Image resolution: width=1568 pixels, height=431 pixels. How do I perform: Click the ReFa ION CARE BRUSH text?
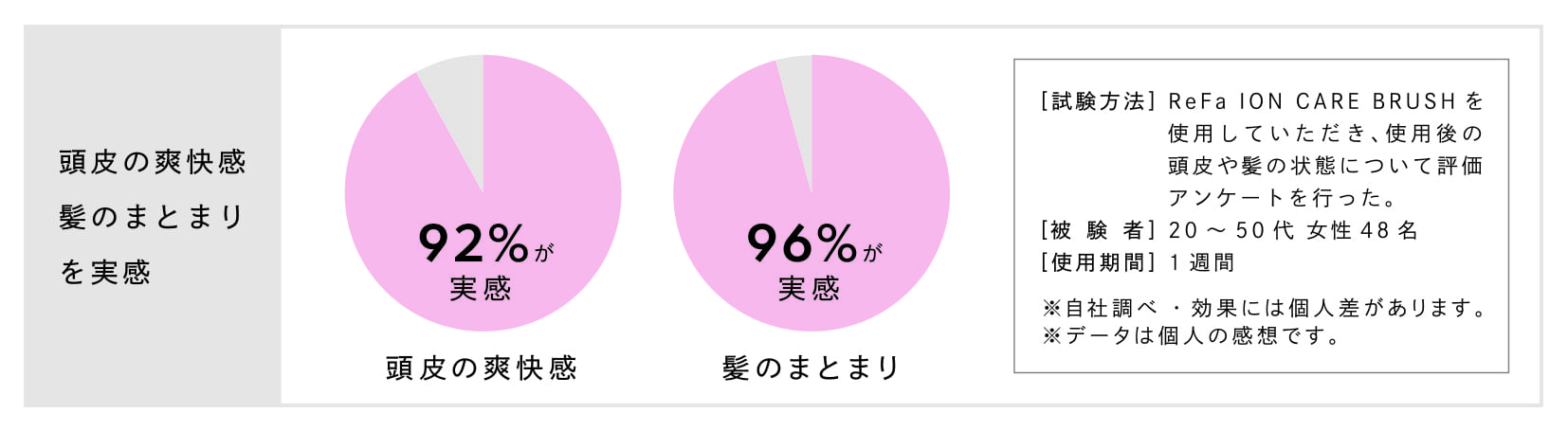(x=1312, y=101)
